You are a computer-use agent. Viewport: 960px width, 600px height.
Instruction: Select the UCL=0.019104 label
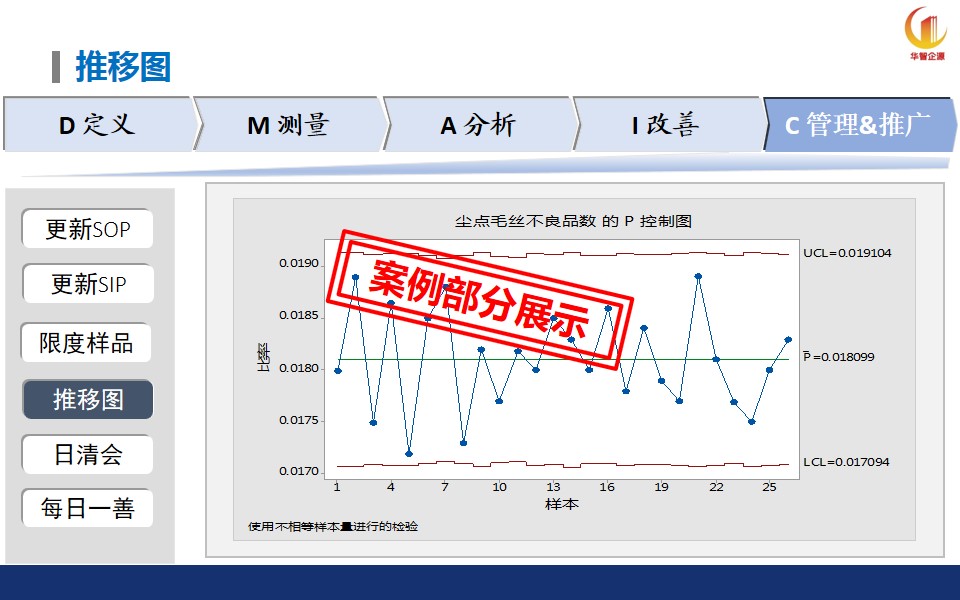pyautogui.click(x=847, y=253)
